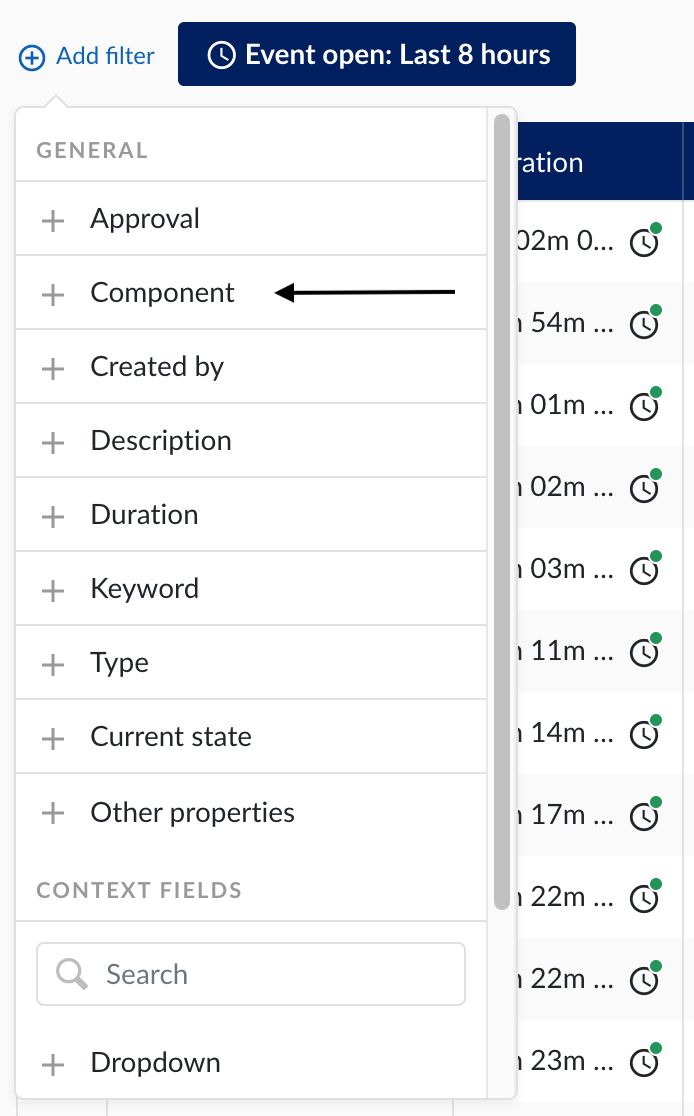Expand the Other properties filter

click(192, 812)
